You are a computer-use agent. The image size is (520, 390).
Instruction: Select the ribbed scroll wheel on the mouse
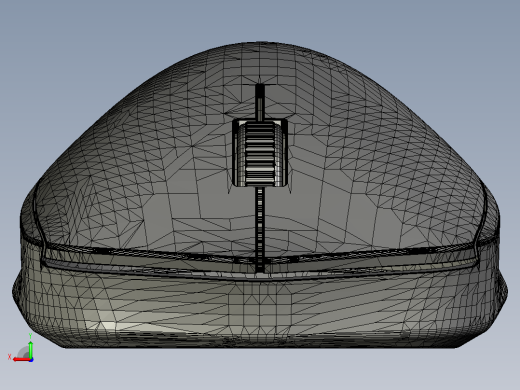[x=260, y=152]
